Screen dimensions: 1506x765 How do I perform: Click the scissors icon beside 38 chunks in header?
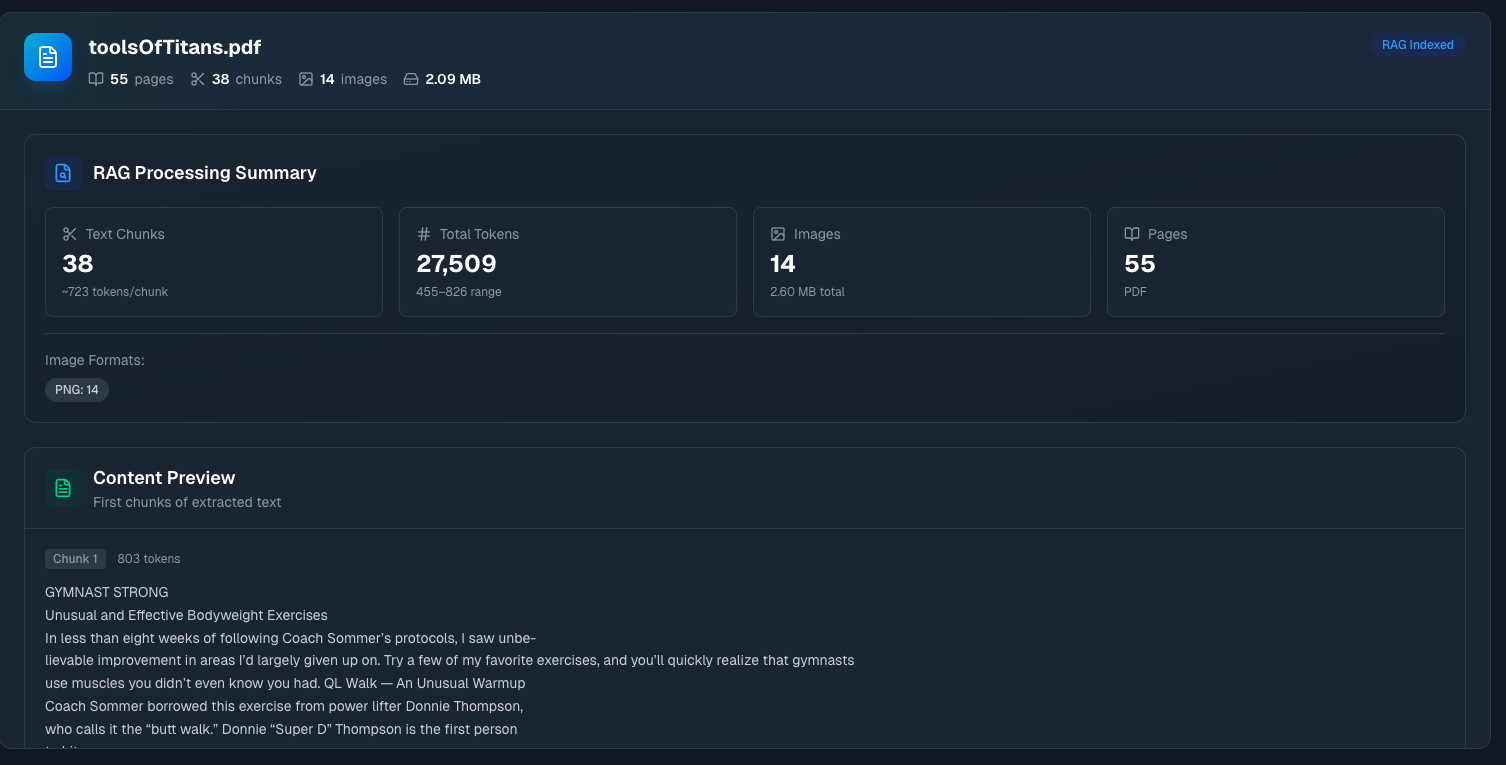(197, 79)
